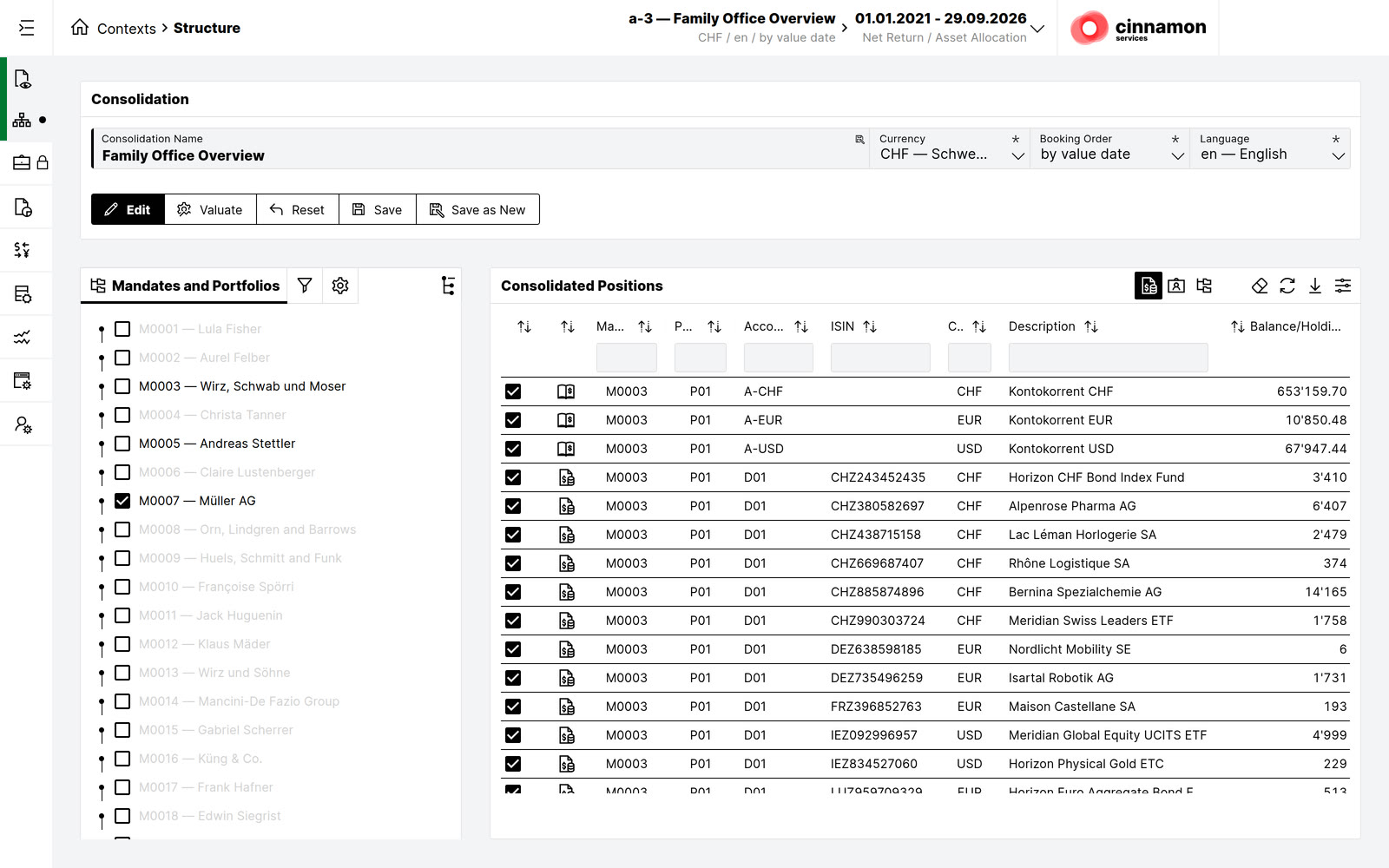
Task: Go to Contexts in the breadcrumb
Action: (x=127, y=29)
